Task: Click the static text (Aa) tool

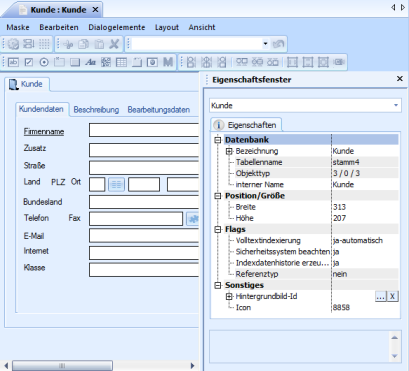Action: (x=90, y=62)
